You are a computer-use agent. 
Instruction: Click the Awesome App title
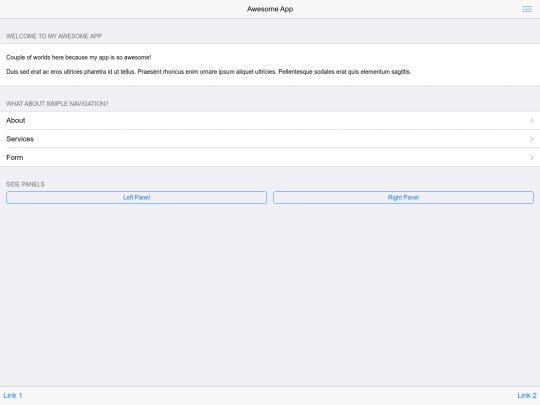point(270,9)
